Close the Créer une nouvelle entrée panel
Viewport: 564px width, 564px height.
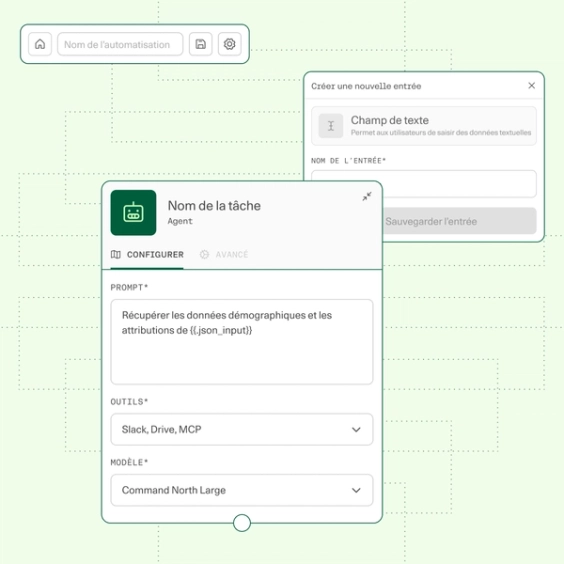pyautogui.click(x=532, y=86)
